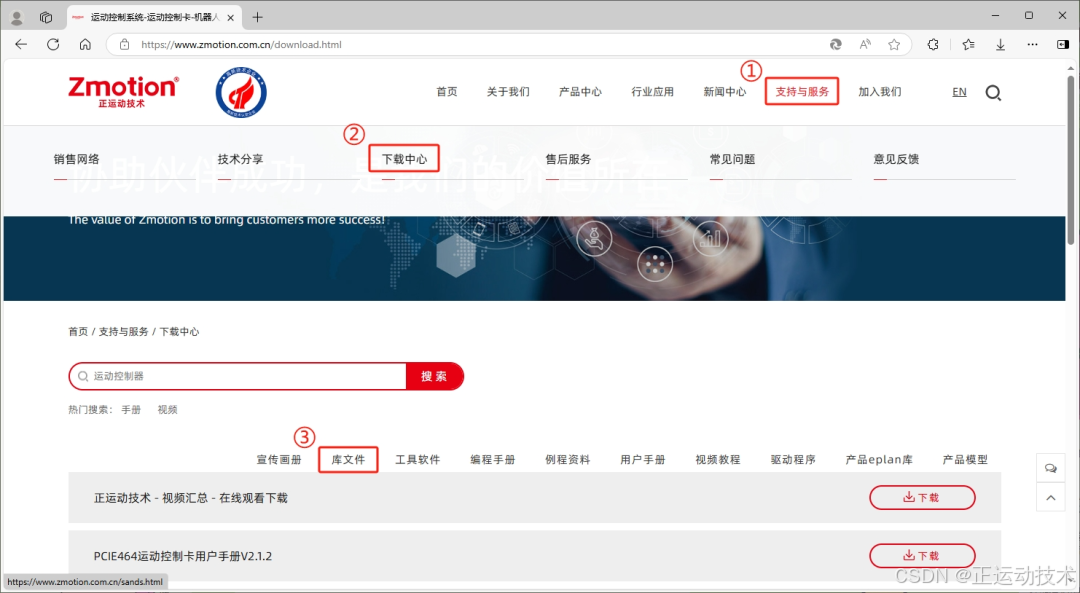Open the tab actions workspace icon
Viewport: 1080px width, 593px height.
coord(46,17)
